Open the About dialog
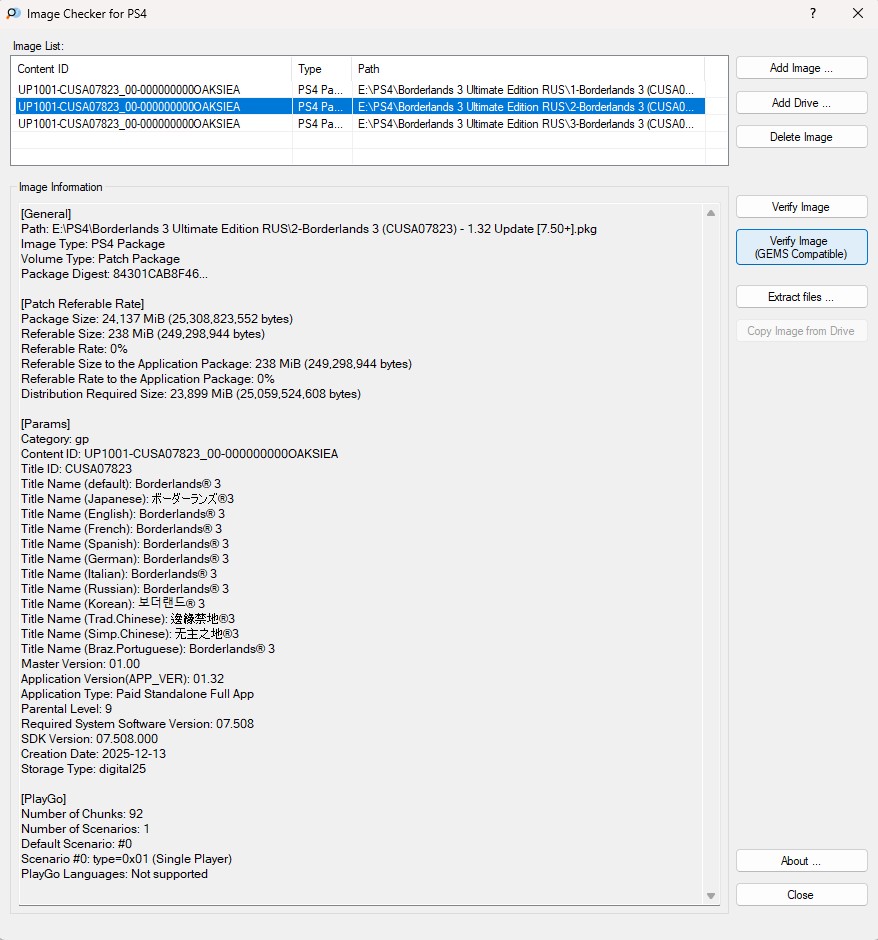878x940 pixels. click(801, 861)
